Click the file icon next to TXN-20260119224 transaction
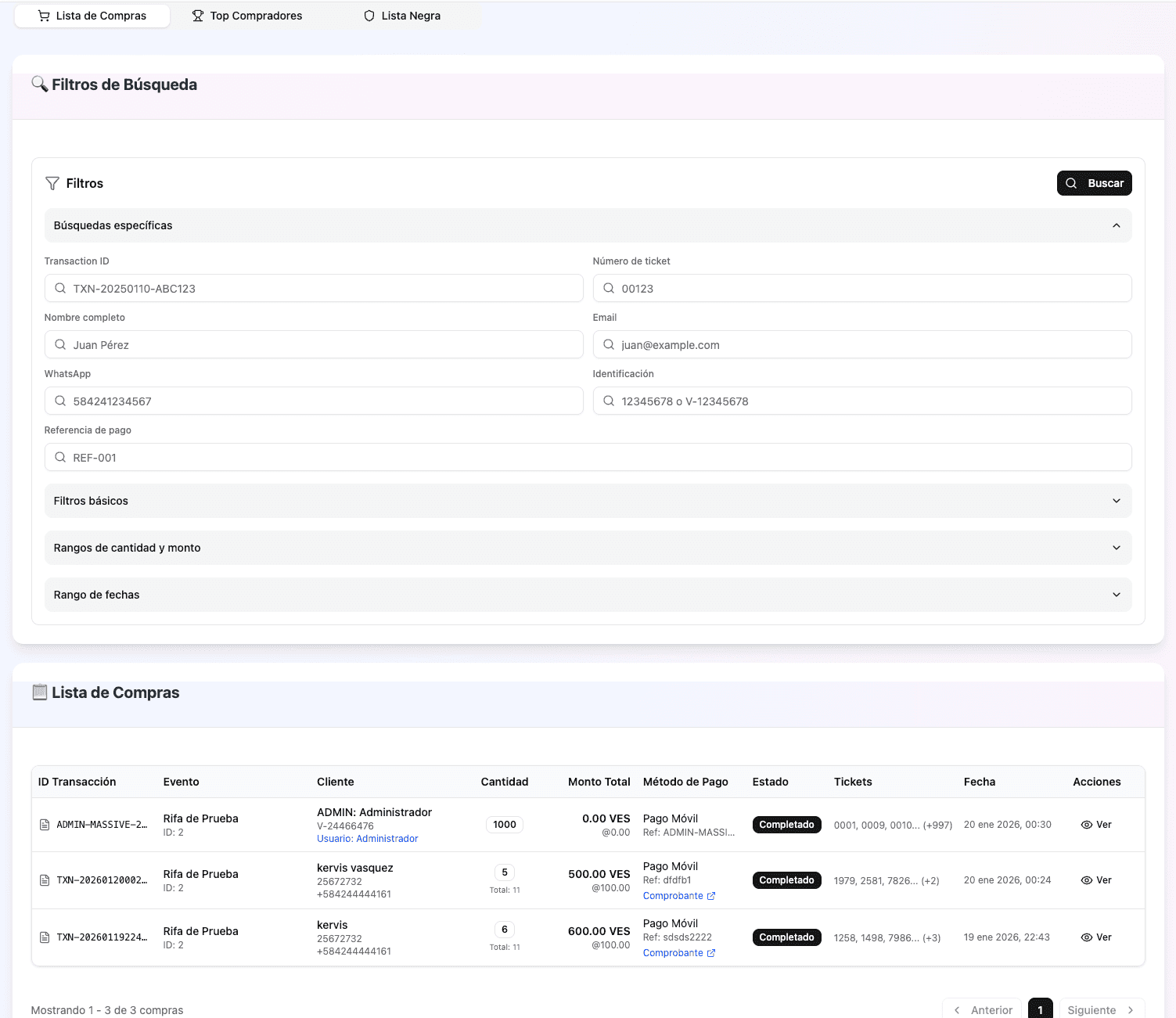Screen dimensions: 1176x1018 click(x=45, y=937)
